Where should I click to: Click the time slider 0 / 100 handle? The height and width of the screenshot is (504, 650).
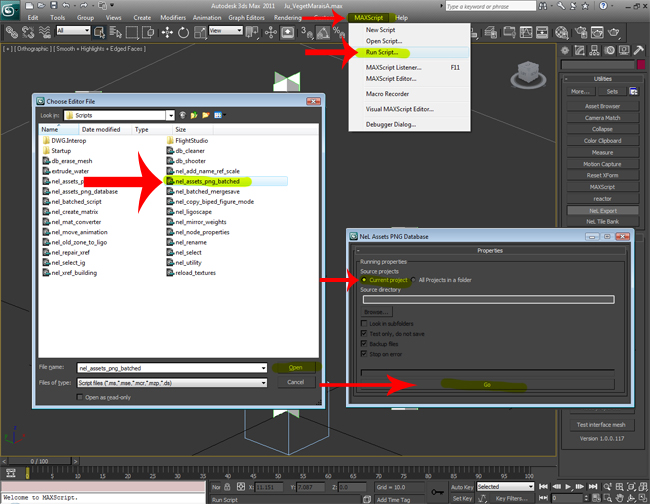pos(40,461)
